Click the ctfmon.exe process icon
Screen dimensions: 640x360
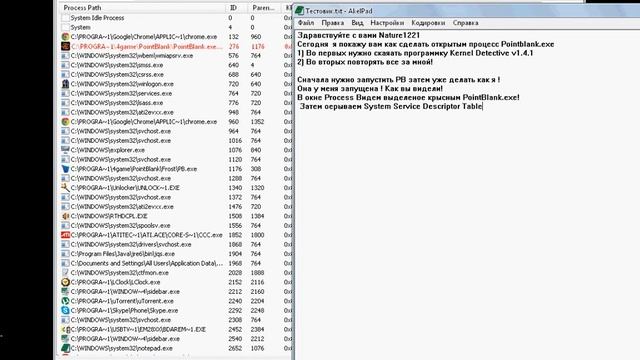coord(65,273)
